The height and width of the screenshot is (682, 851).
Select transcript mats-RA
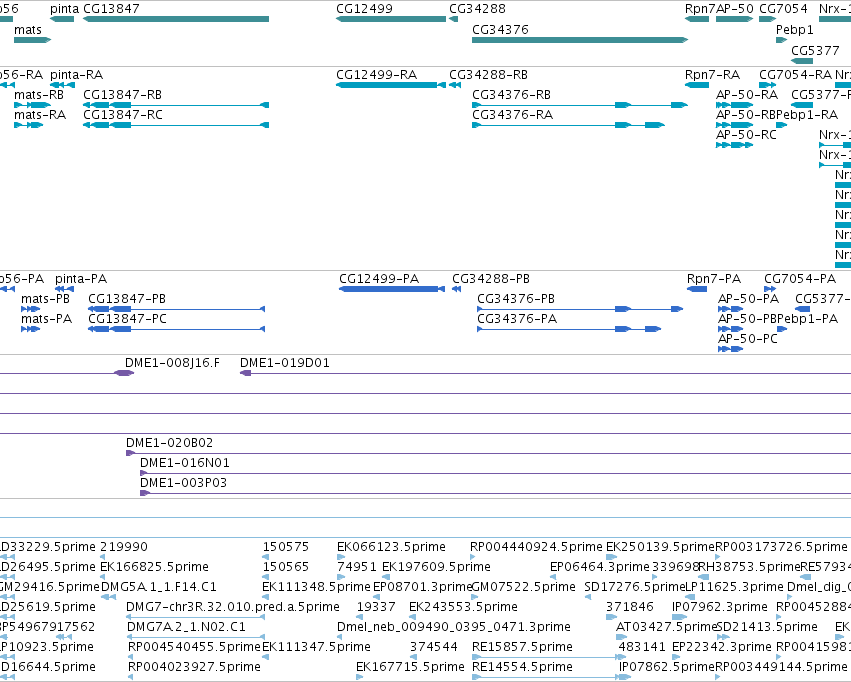pyautogui.click(x=29, y=125)
